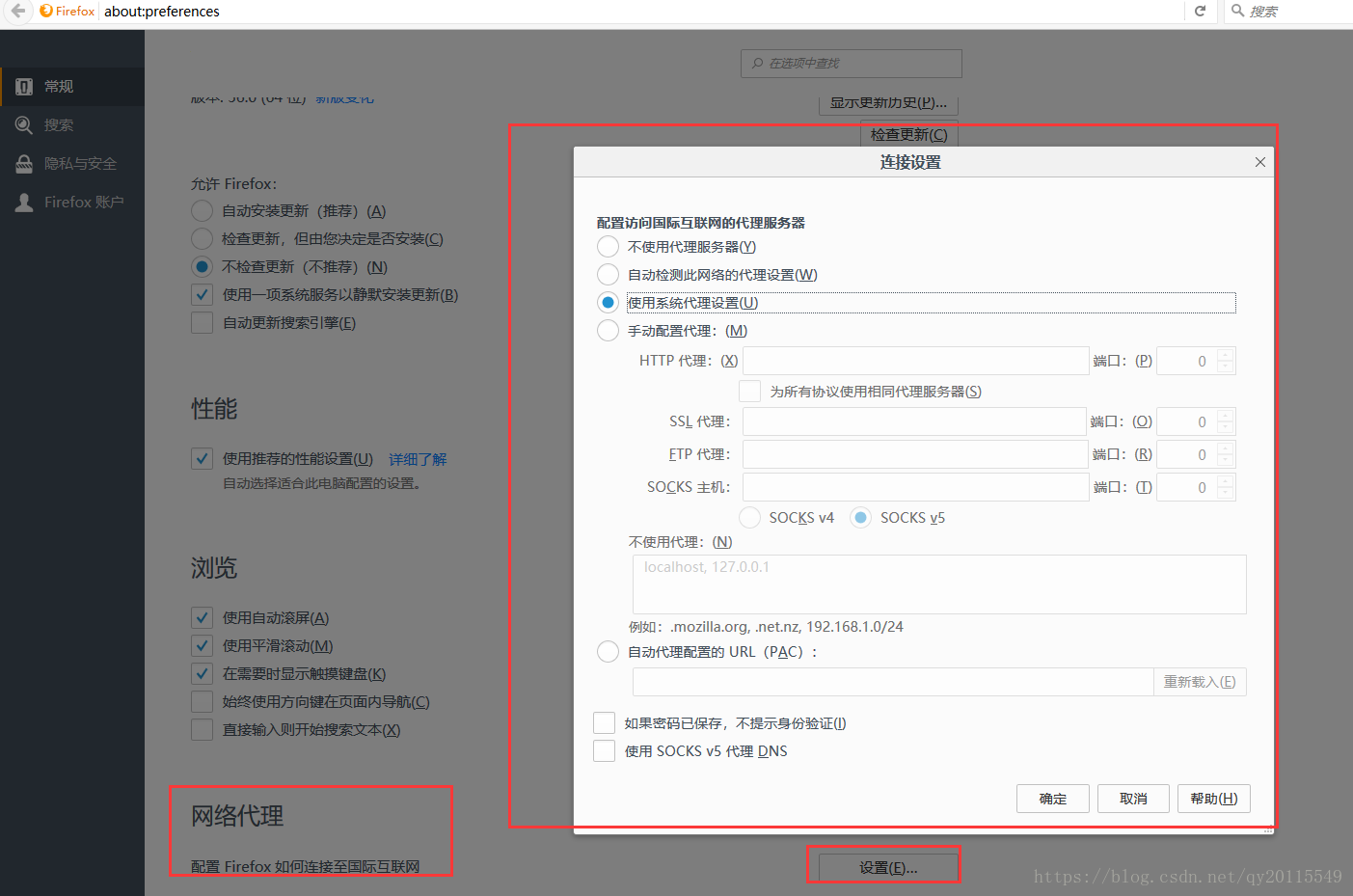Image resolution: width=1353 pixels, height=896 pixels.
Task: Click 检查更新(C) button
Action: pyautogui.click(x=908, y=134)
